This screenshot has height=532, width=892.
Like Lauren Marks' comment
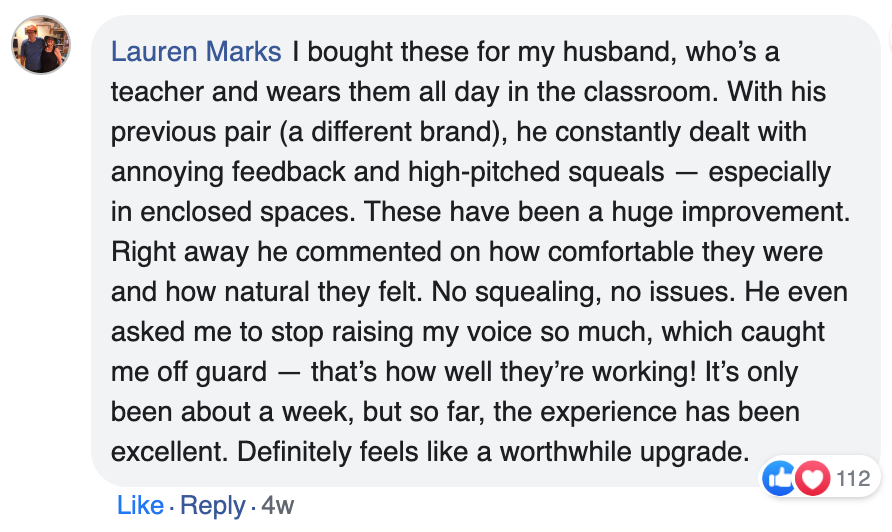point(140,505)
